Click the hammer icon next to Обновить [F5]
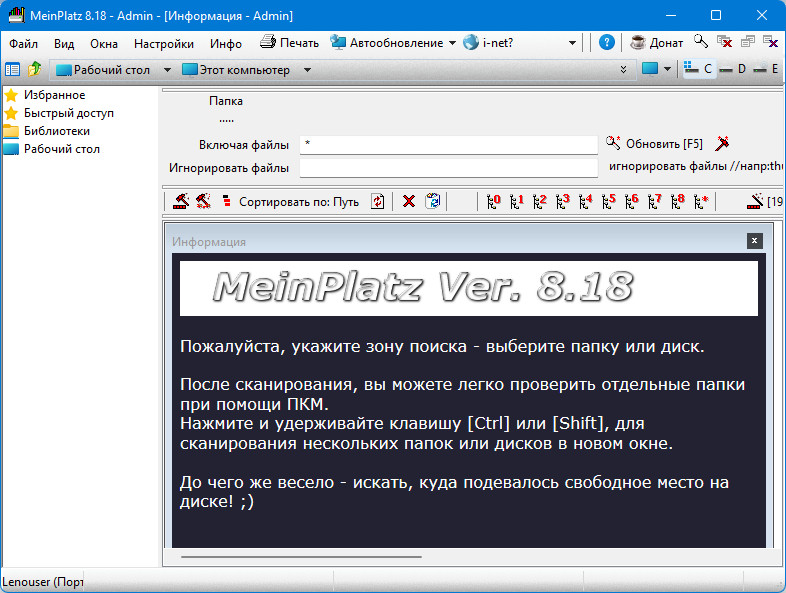Viewport: 786px width, 593px height. (723, 144)
